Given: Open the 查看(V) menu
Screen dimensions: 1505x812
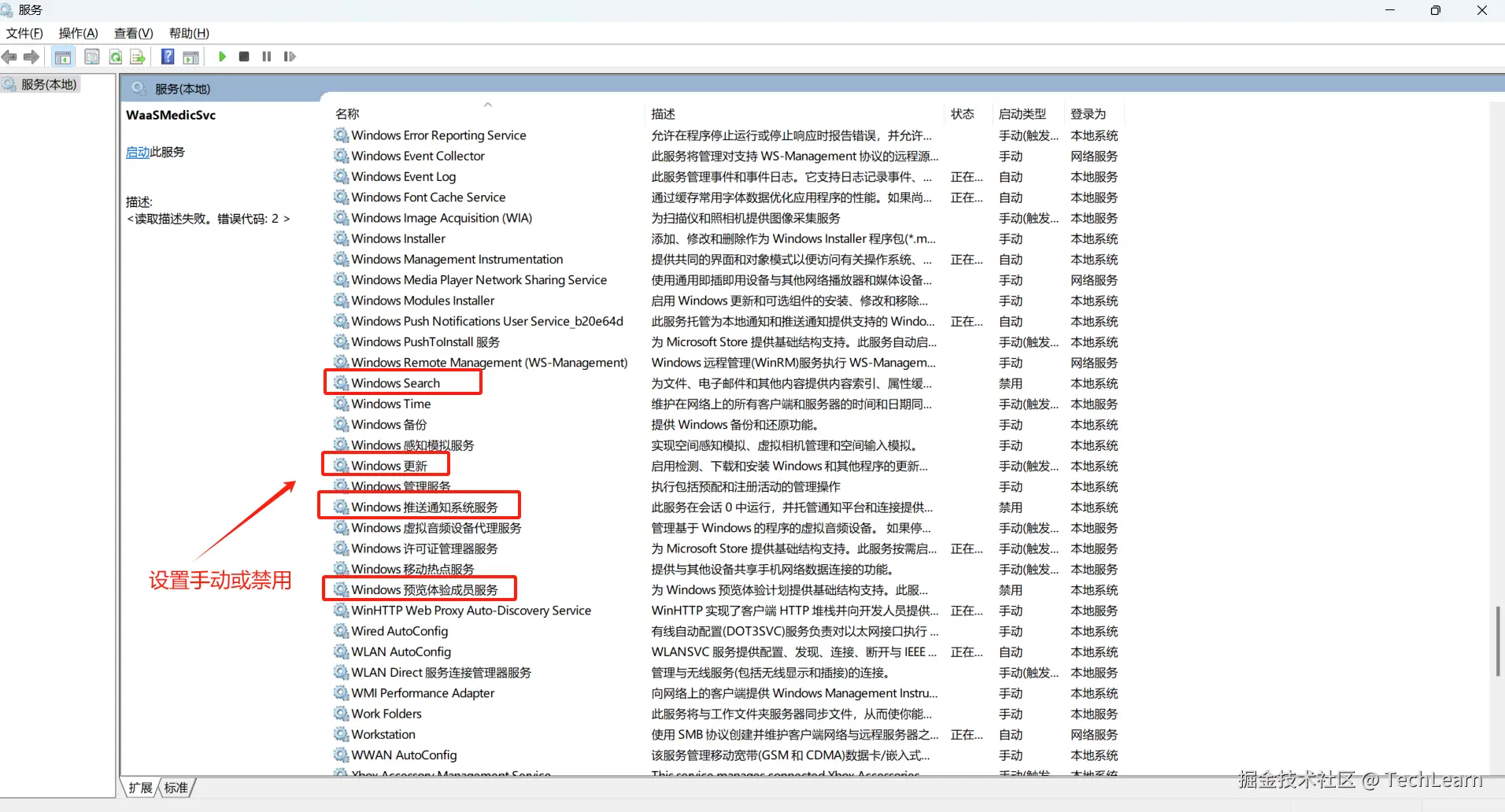Looking at the screenshot, I should [x=134, y=33].
